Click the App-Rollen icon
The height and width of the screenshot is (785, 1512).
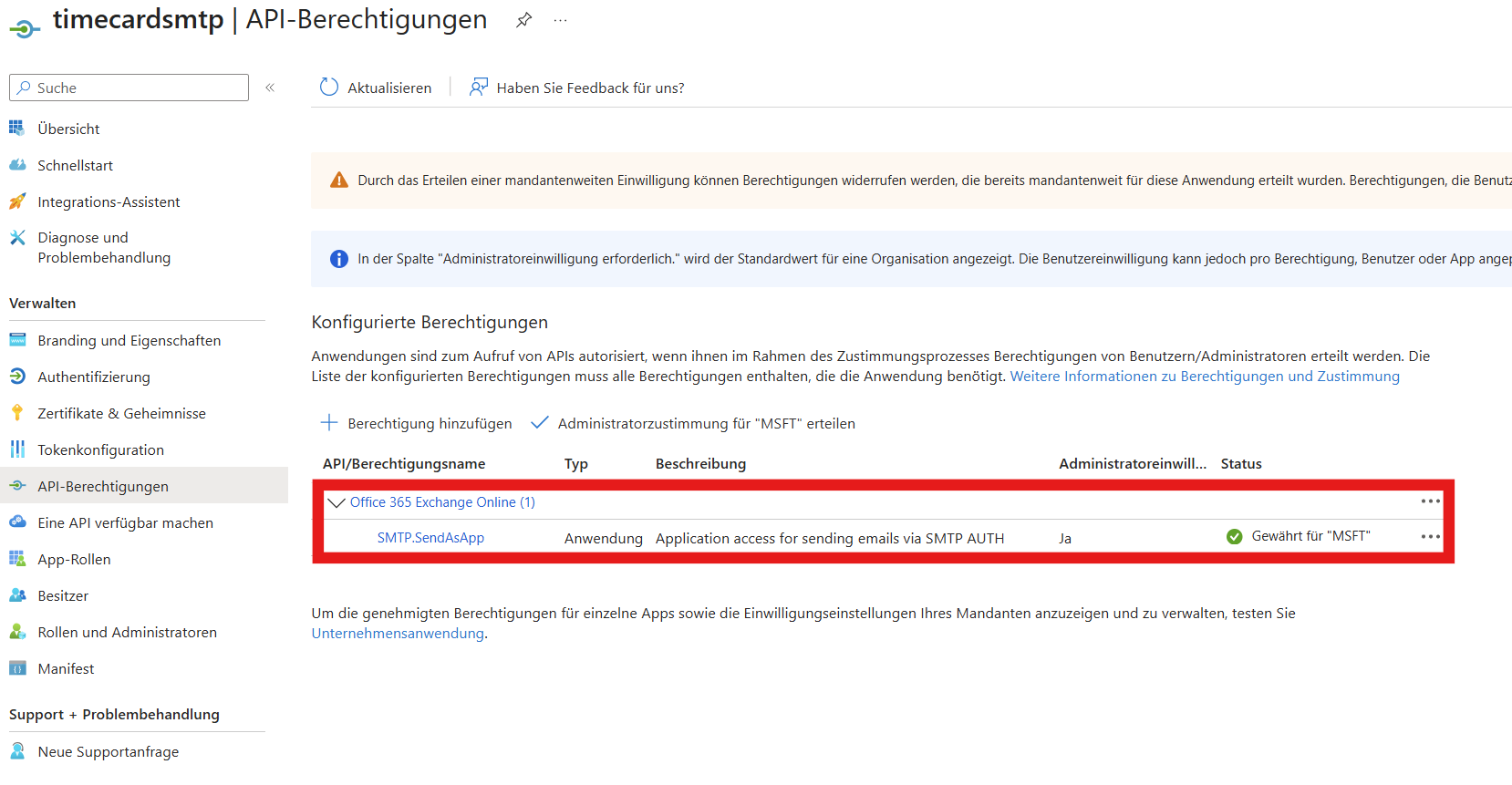pyautogui.click(x=17, y=559)
